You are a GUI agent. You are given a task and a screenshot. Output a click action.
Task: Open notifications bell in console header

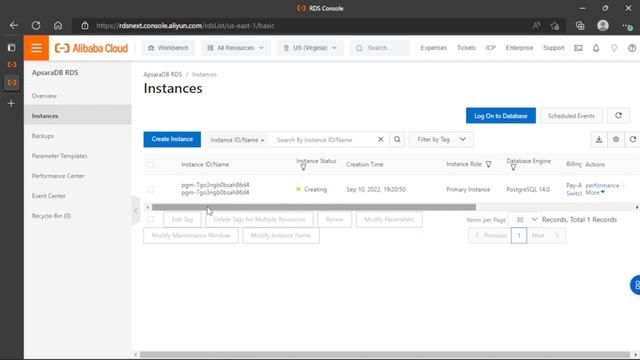[x=596, y=48]
